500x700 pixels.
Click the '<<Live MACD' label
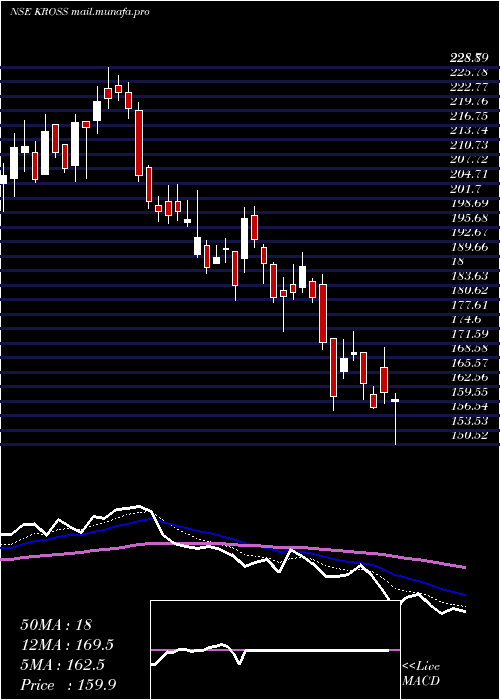(x=421, y=673)
